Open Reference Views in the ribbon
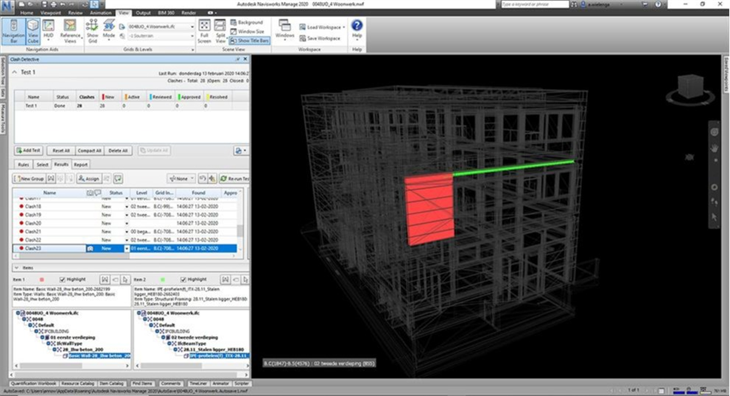The width and height of the screenshot is (730, 396). tap(70, 32)
